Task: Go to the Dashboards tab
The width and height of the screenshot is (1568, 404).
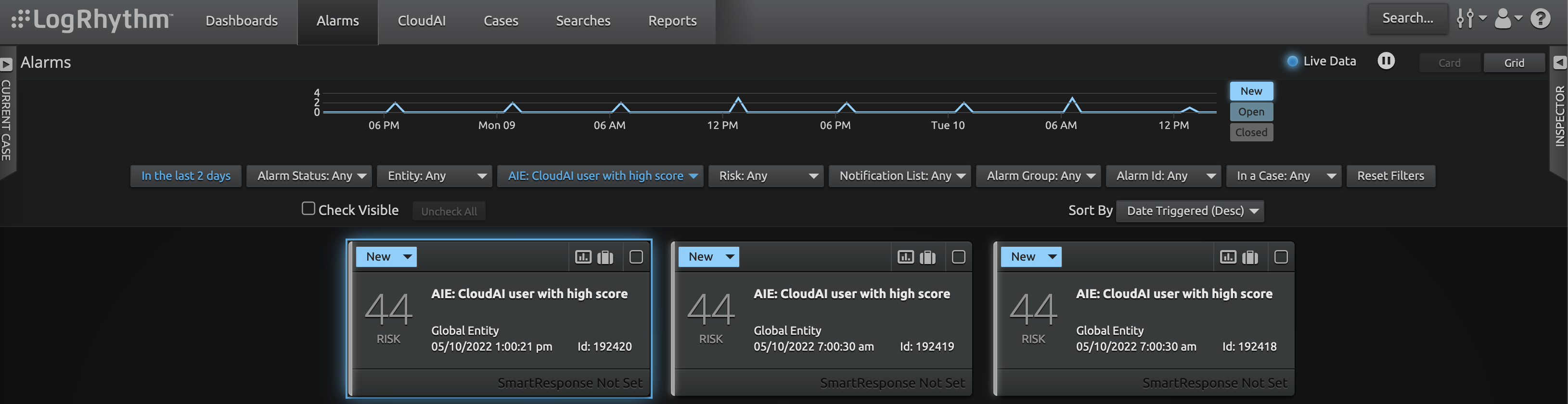Action: [241, 21]
